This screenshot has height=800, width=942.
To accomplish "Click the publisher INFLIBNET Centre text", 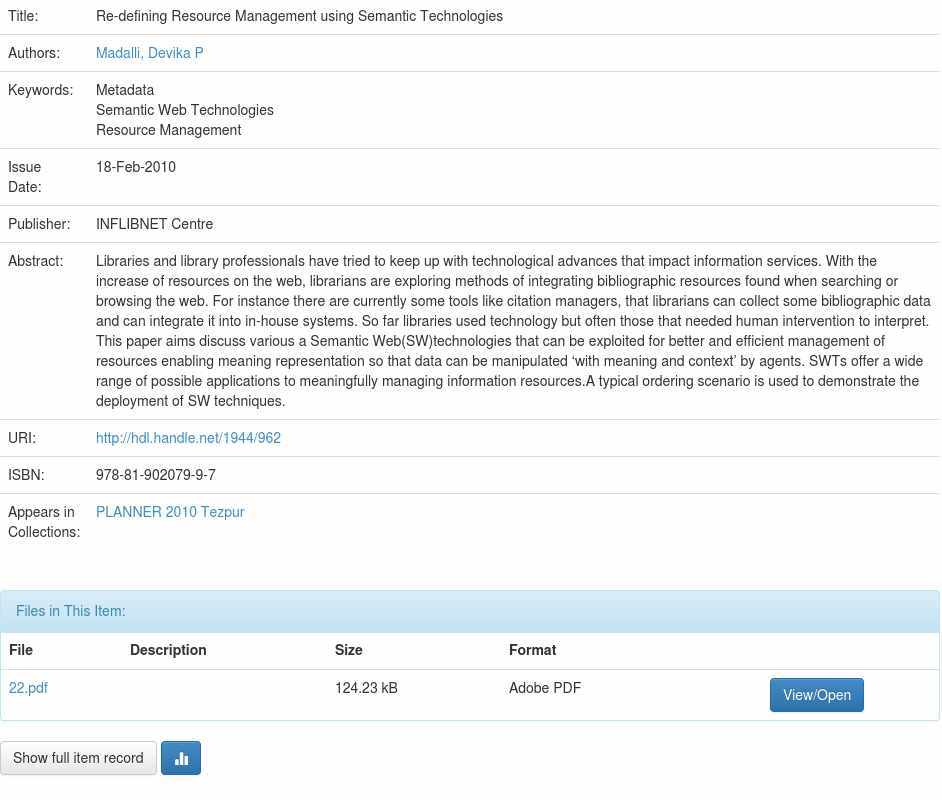I will (154, 224).
